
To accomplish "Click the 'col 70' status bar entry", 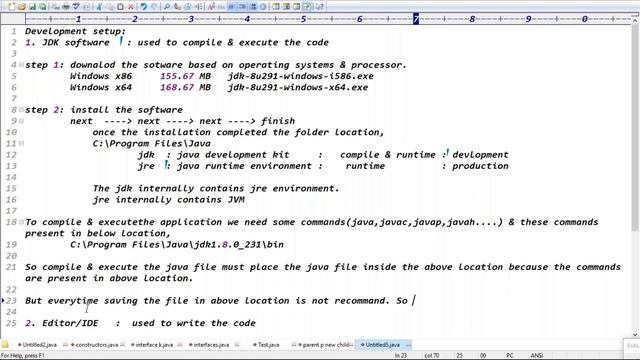I will click(431, 356).
